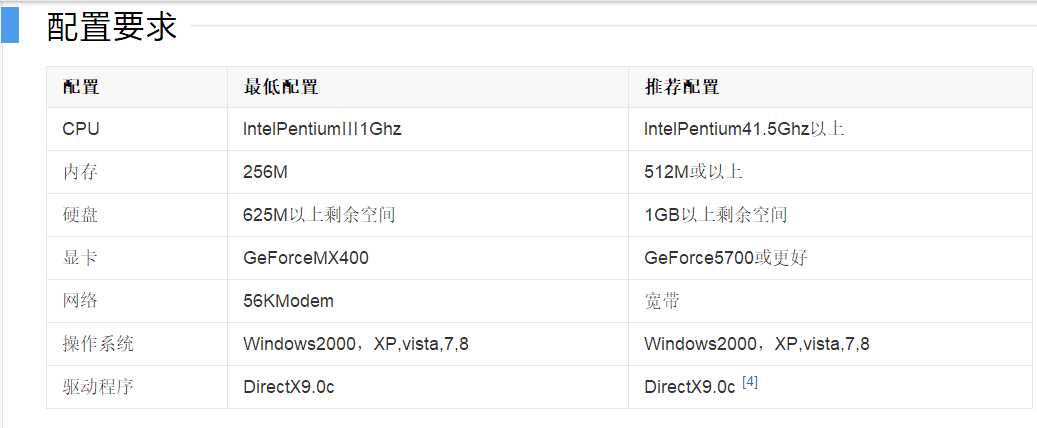Click DirectX9.0c in the 最低配置 column
This screenshot has height=428, width=1037.
tap(289, 387)
